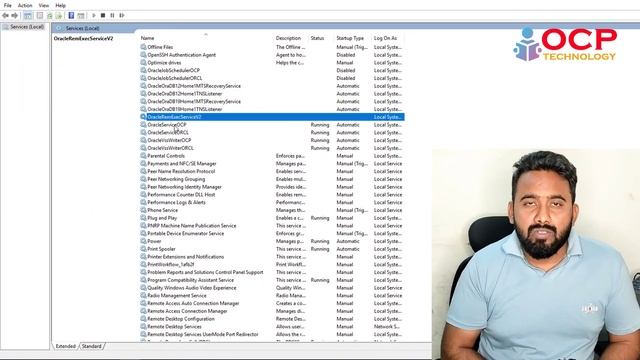Select Remote Access Auto Connection Manager
The height and width of the screenshot is (360, 640).
coord(193,303)
